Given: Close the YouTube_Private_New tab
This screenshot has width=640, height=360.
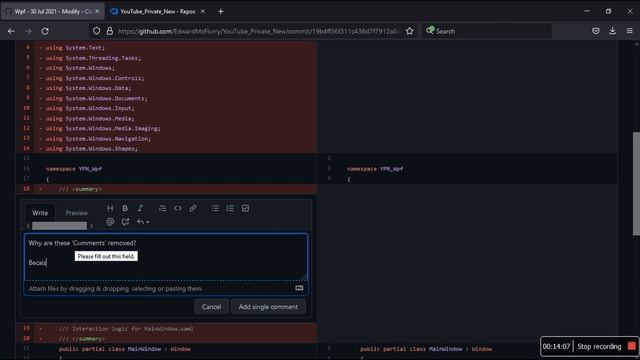Looking at the screenshot, I should pyautogui.click(x=202, y=11).
